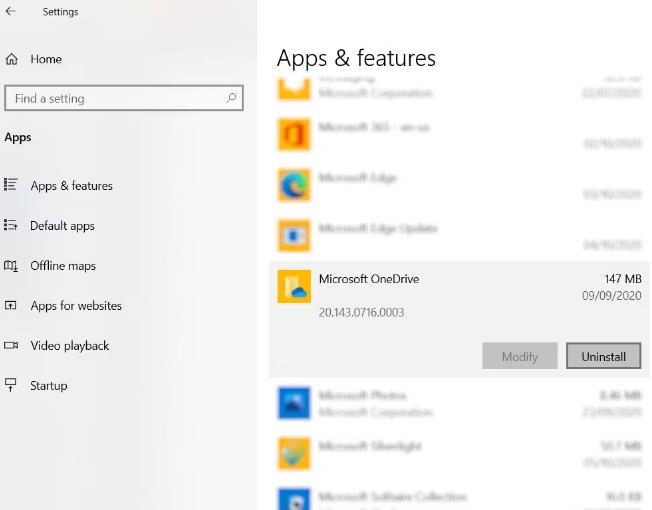Click the Apps for websites icon
The width and height of the screenshot is (652, 510).
click(x=10, y=306)
